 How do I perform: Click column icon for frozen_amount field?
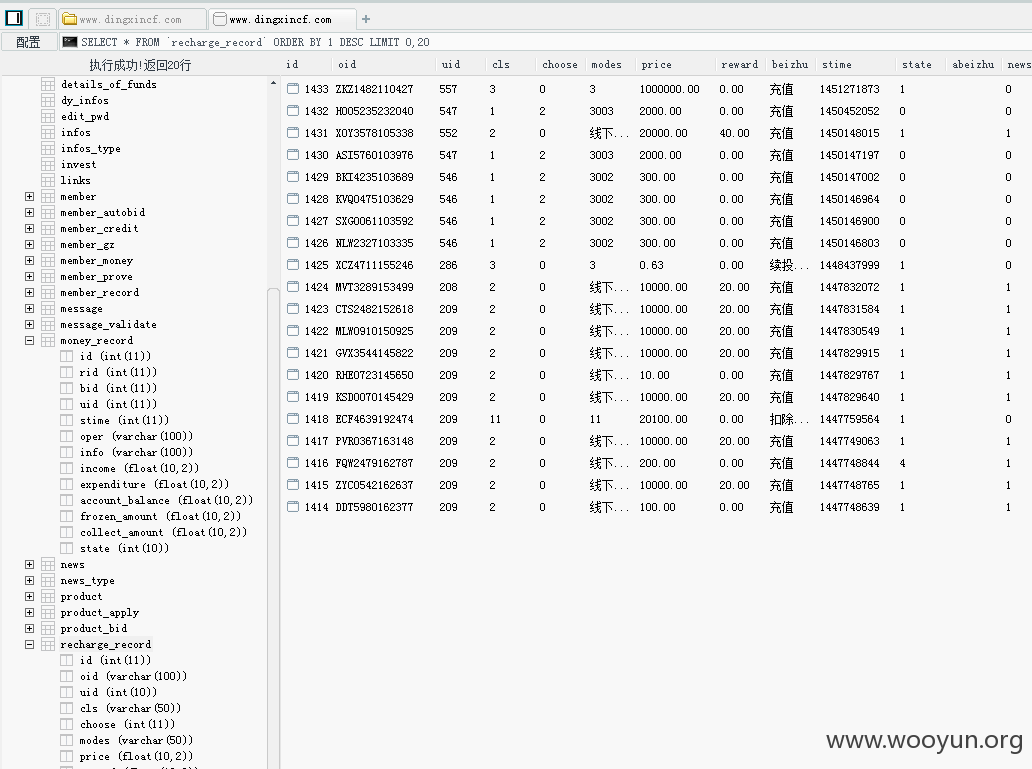pyautogui.click(x=66, y=516)
